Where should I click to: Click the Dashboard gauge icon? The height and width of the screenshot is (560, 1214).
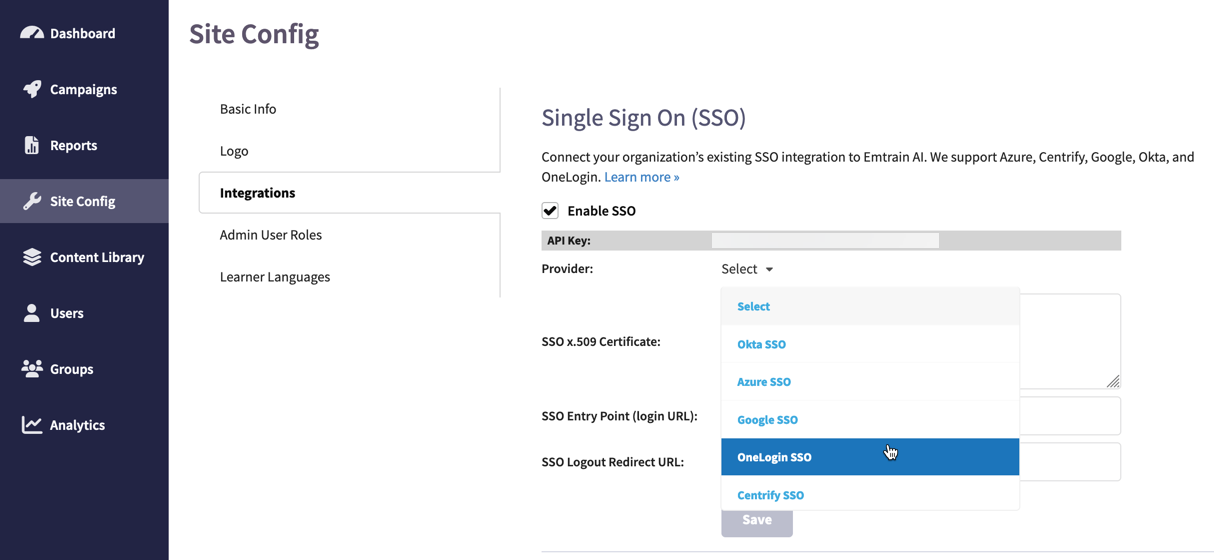32,33
